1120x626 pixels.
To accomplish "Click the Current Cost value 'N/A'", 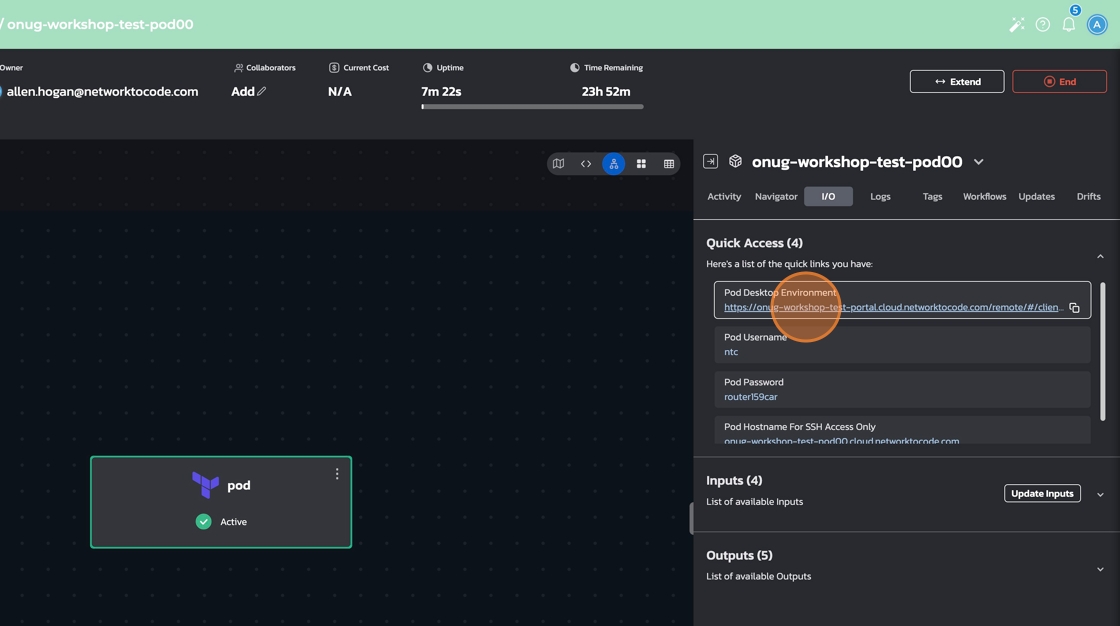I will [339, 91].
